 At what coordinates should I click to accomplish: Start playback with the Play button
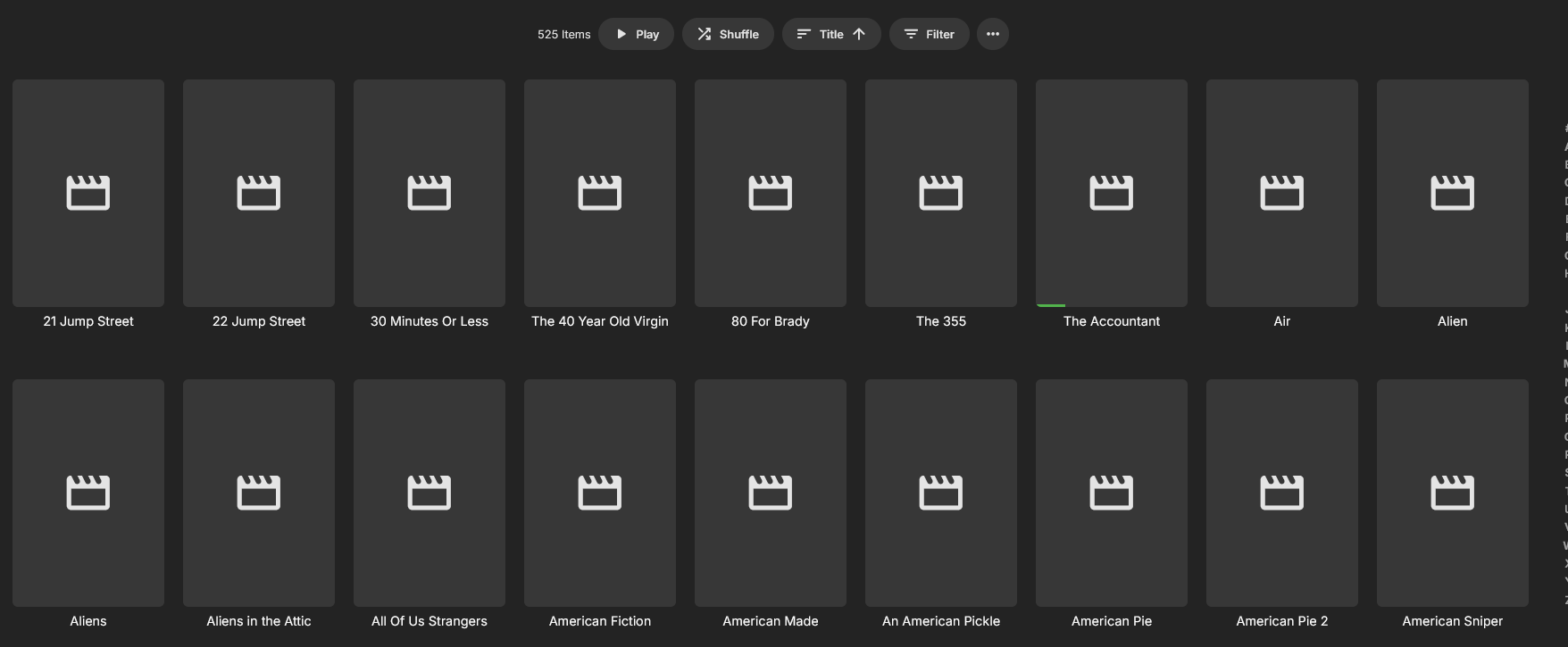click(636, 34)
